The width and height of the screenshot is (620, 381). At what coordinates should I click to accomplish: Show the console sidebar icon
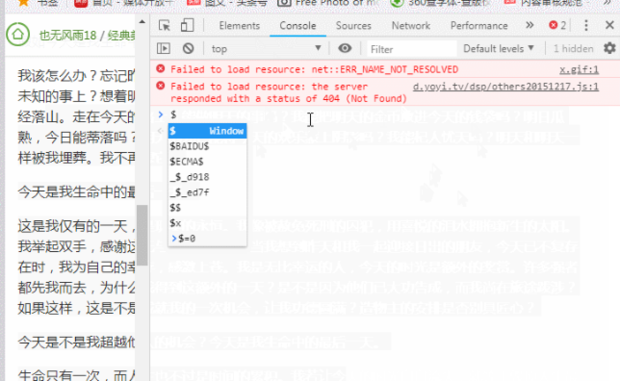(163, 49)
